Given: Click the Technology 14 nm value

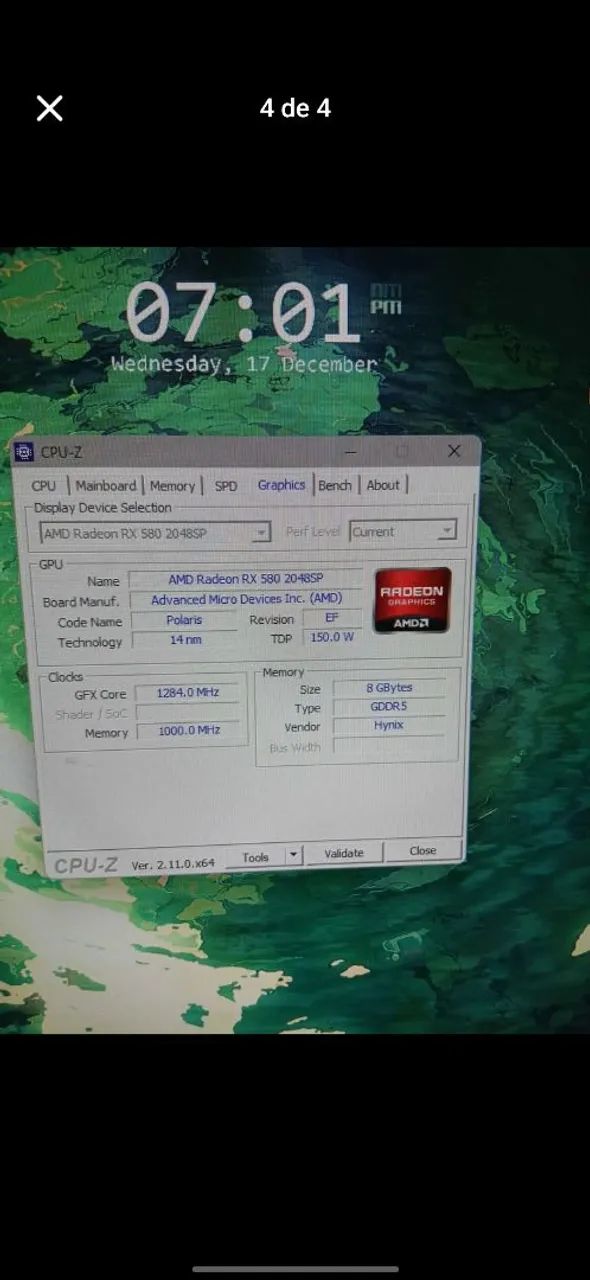Looking at the screenshot, I should point(185,640).
